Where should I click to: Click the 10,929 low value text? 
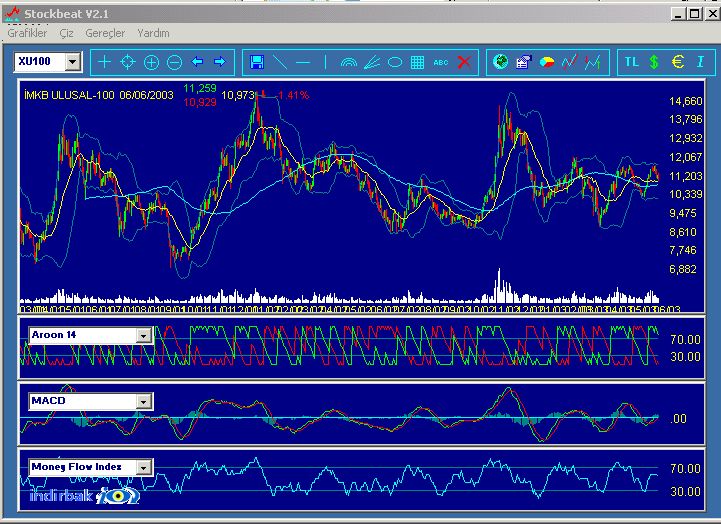tap(200, 102)
